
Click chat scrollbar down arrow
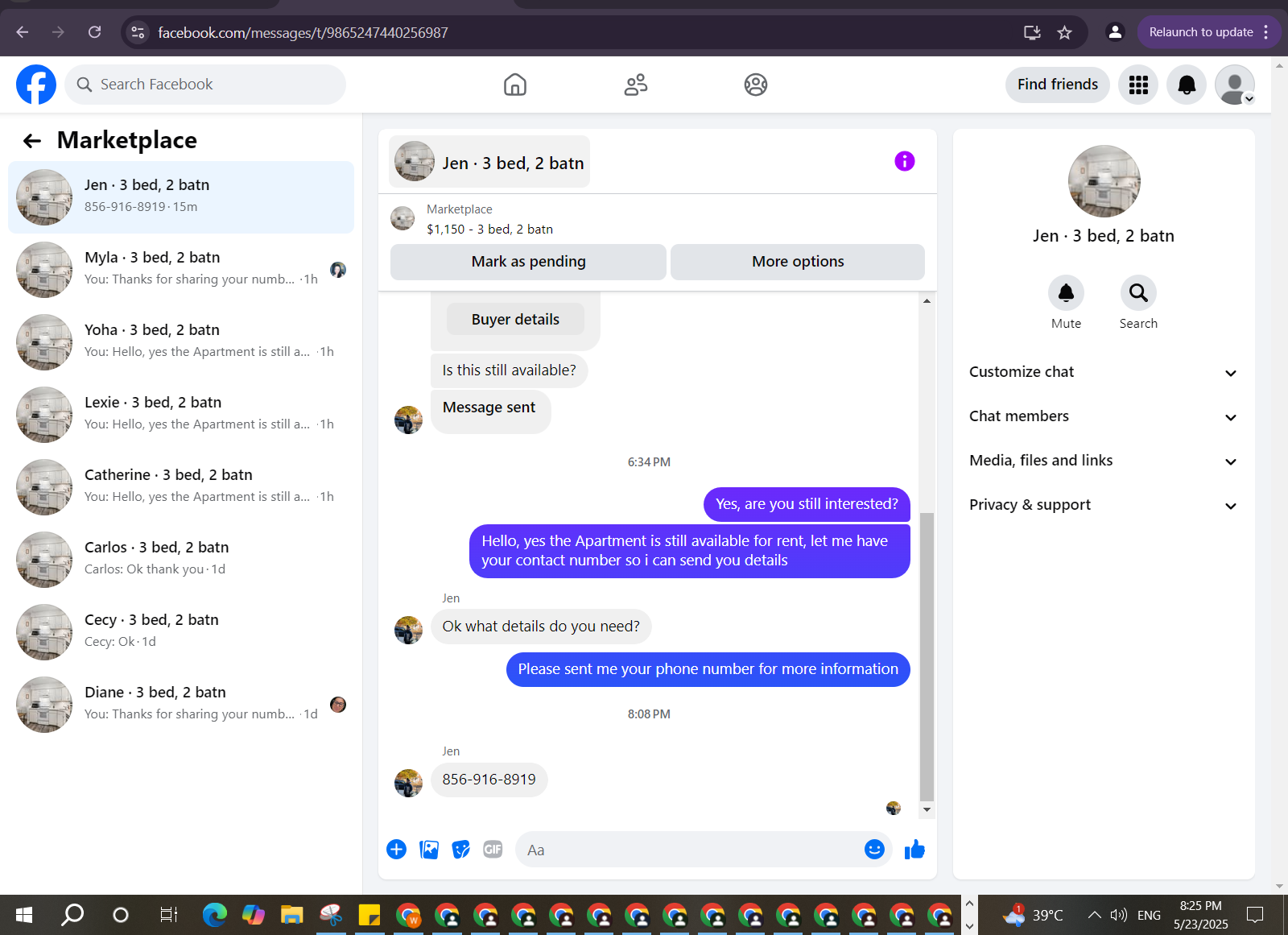click(x=927, y=809)
